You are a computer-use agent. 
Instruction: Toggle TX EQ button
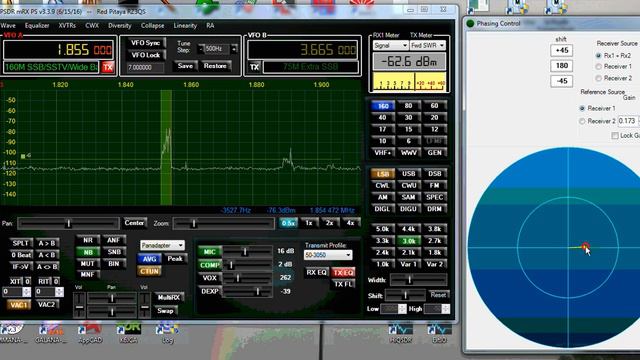[343, 272]
